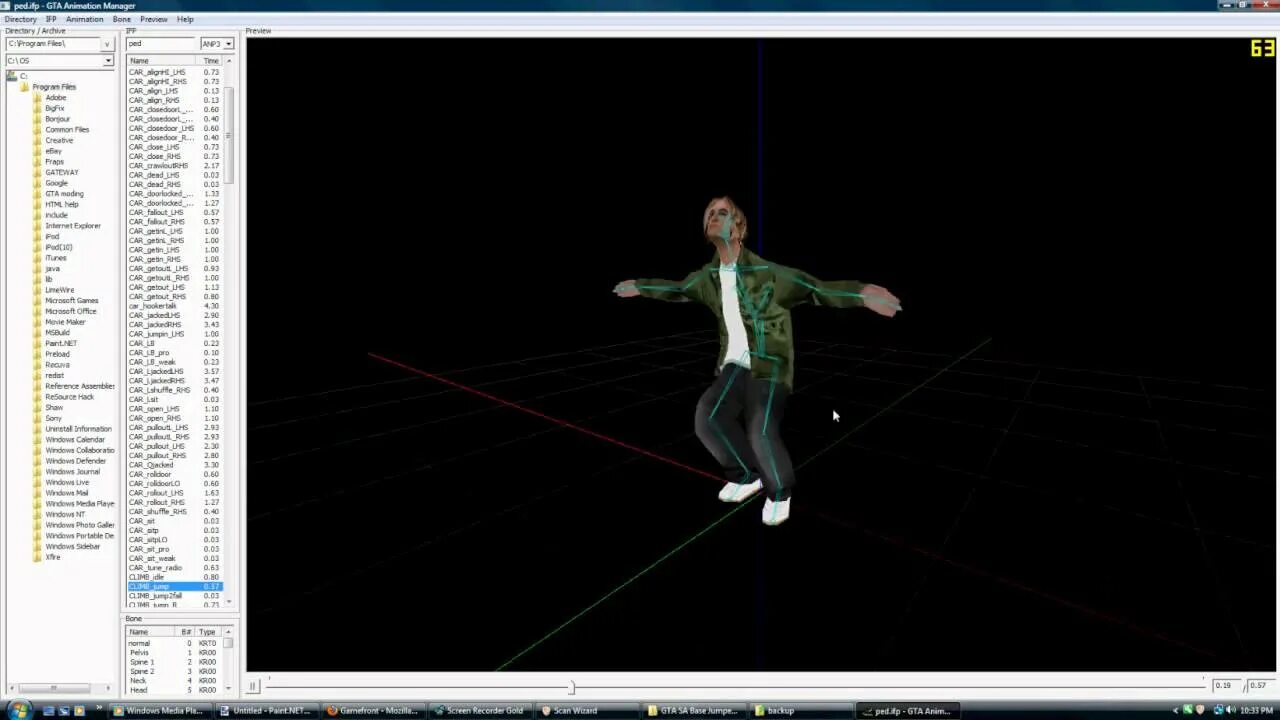Click the animation timeline slider handle
Image resolution: width=1280 pixels, height=720 pixels.
572,687
